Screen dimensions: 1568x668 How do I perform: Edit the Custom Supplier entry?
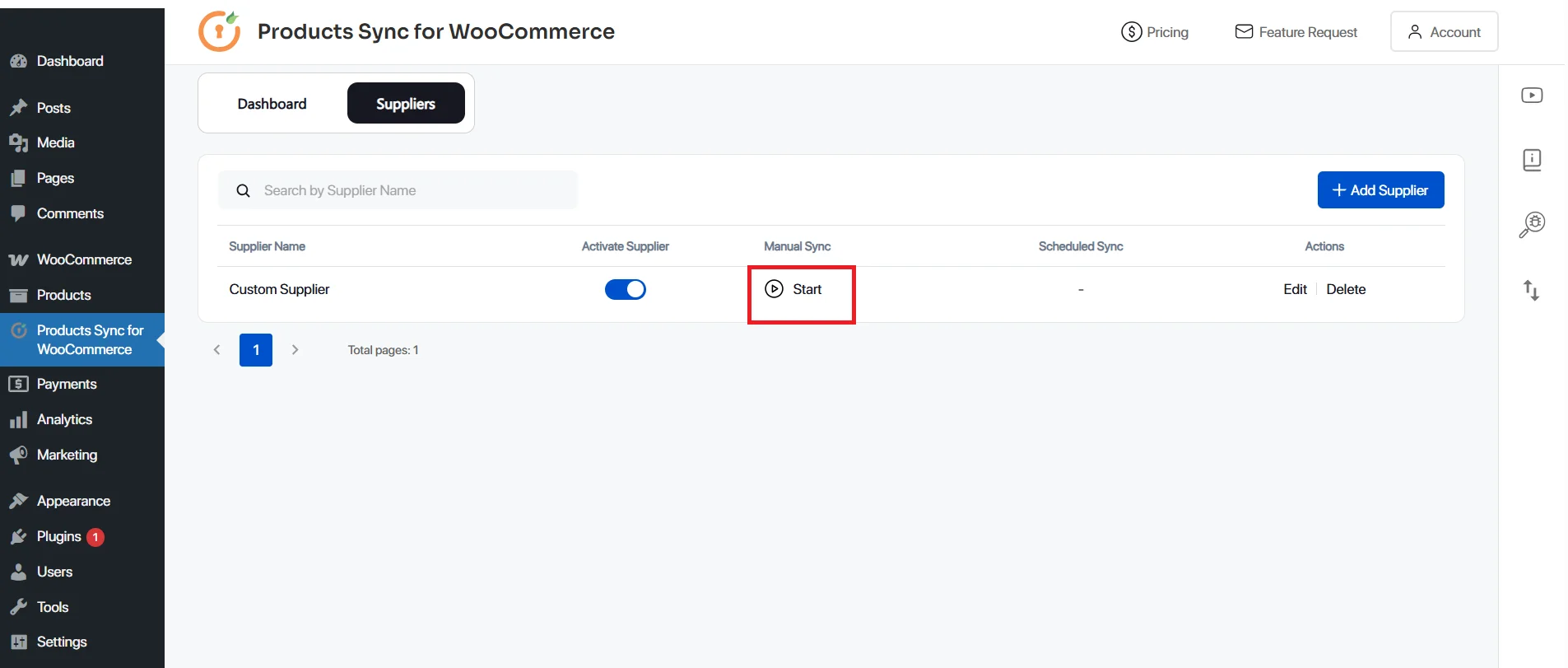coord(1295,289)
